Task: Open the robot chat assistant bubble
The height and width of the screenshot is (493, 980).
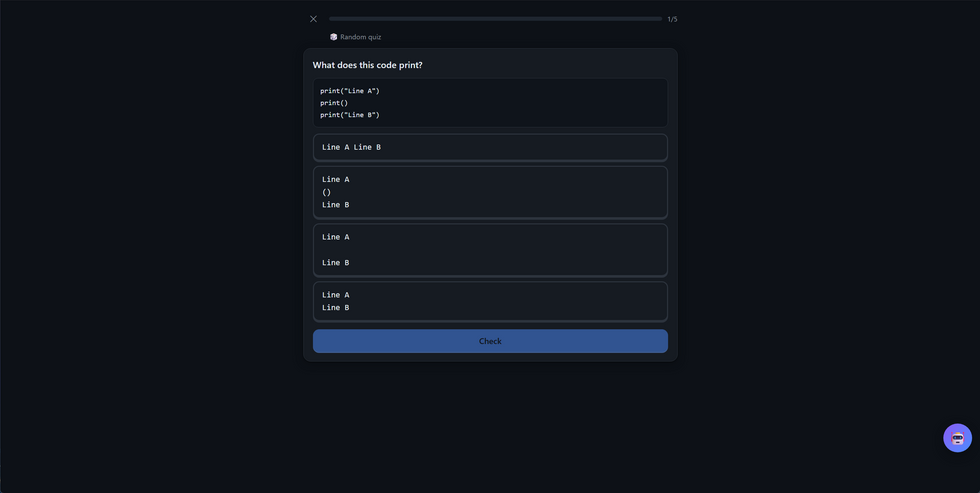Action: 957,438
